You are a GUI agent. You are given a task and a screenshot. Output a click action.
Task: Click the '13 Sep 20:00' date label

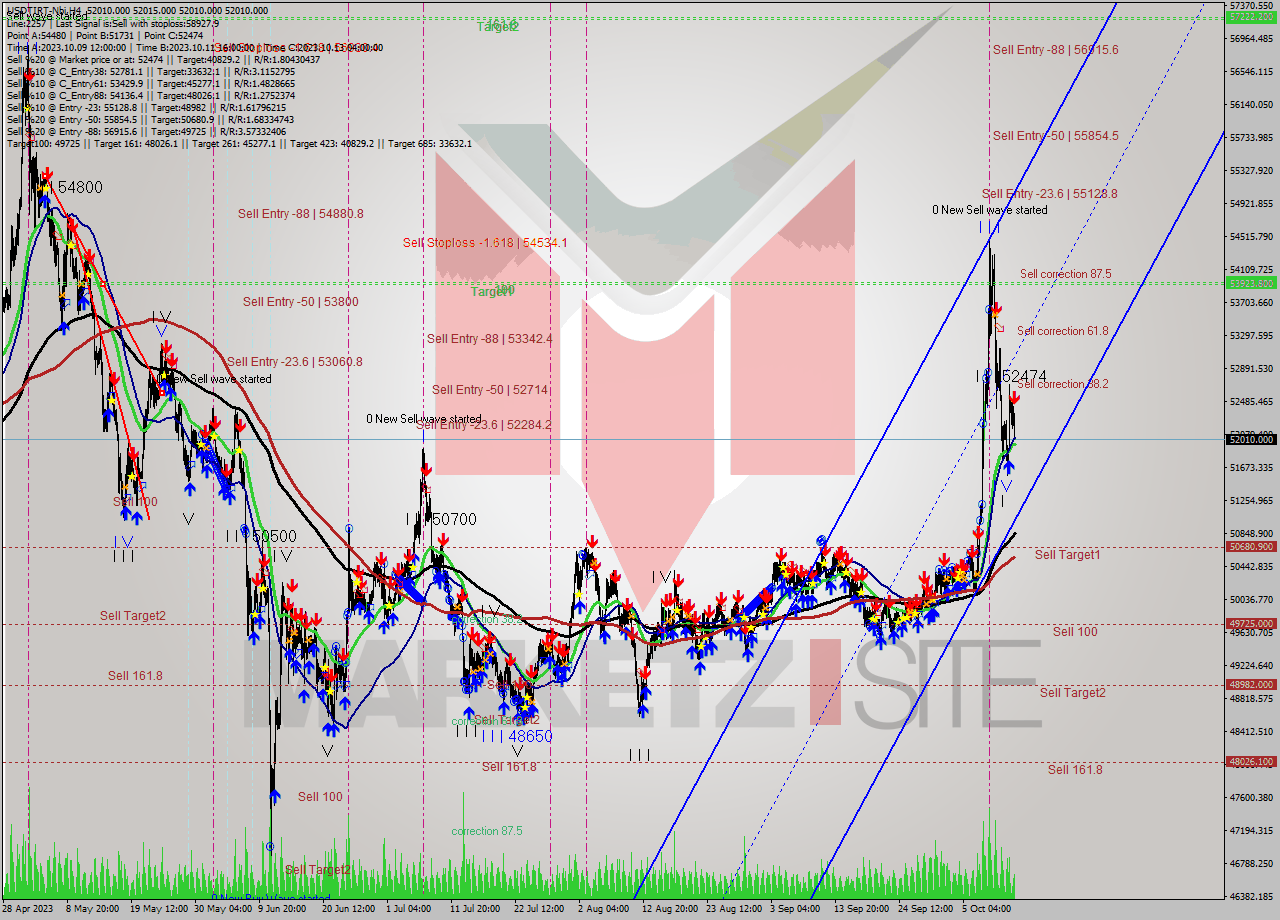pos(862,910)
